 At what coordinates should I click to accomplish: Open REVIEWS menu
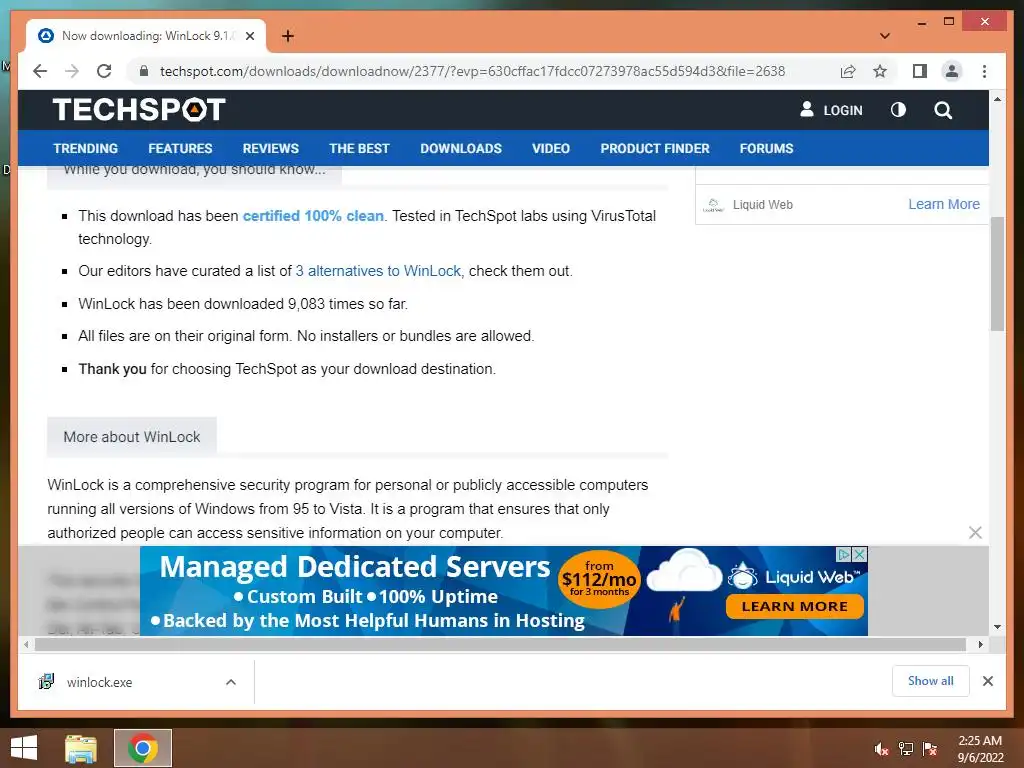click(270, 148)
